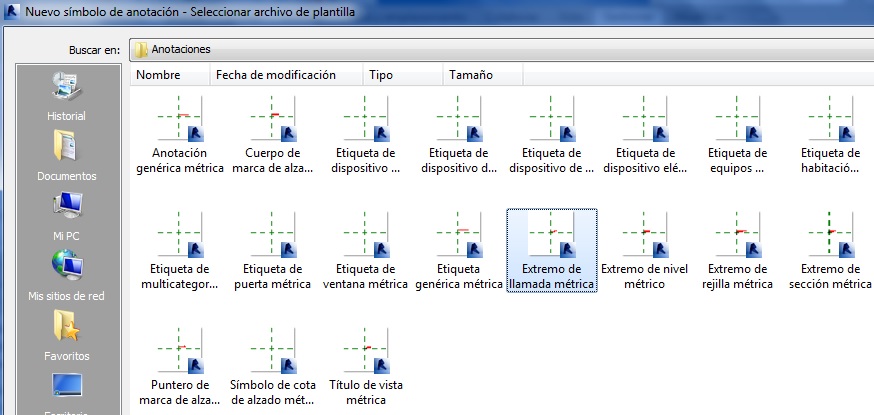This screenshot has width=874, height=415.
Task: Select Extremo de rejilla métrica file
Action: (738, 237)
